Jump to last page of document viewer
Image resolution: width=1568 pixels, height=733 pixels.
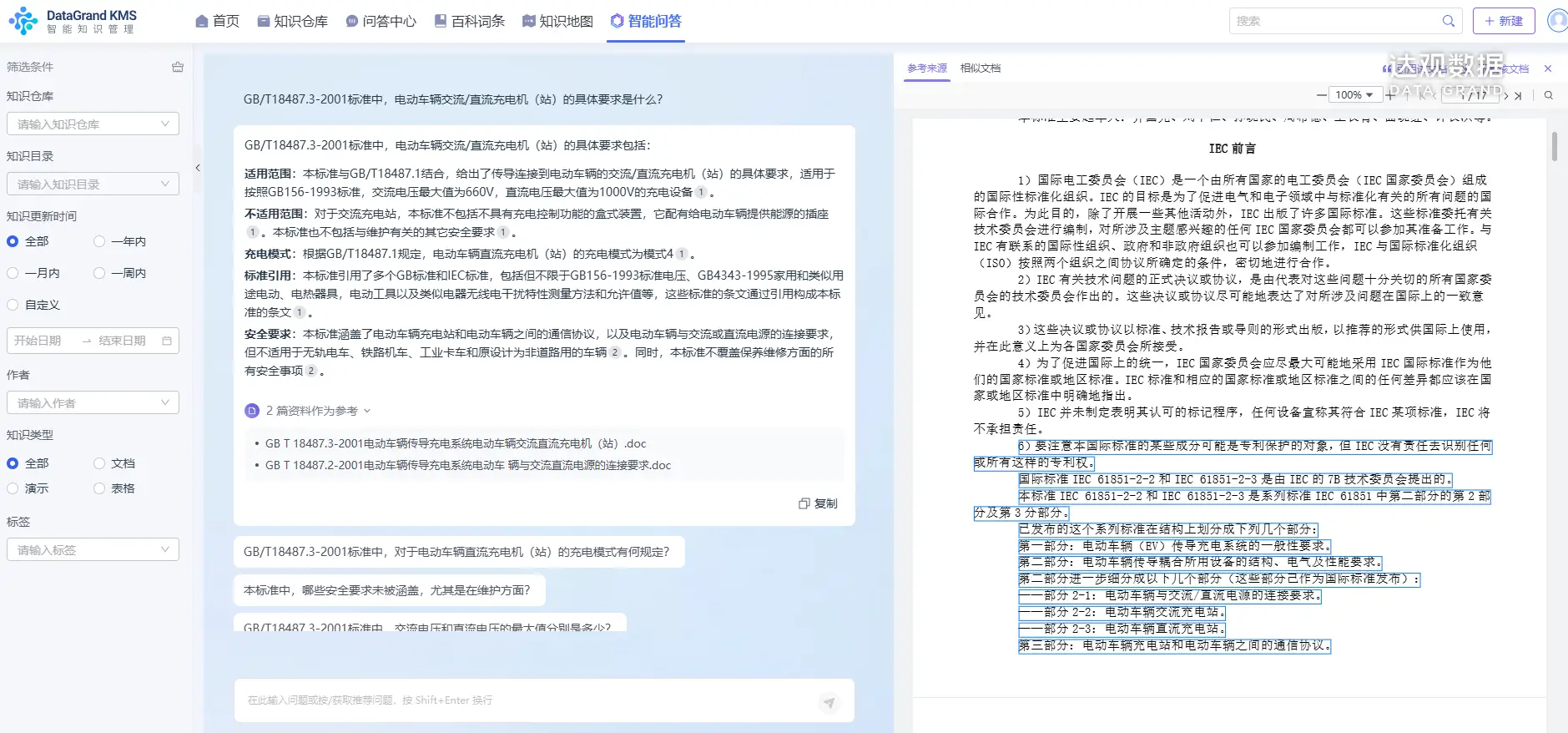pos(1518,96)
